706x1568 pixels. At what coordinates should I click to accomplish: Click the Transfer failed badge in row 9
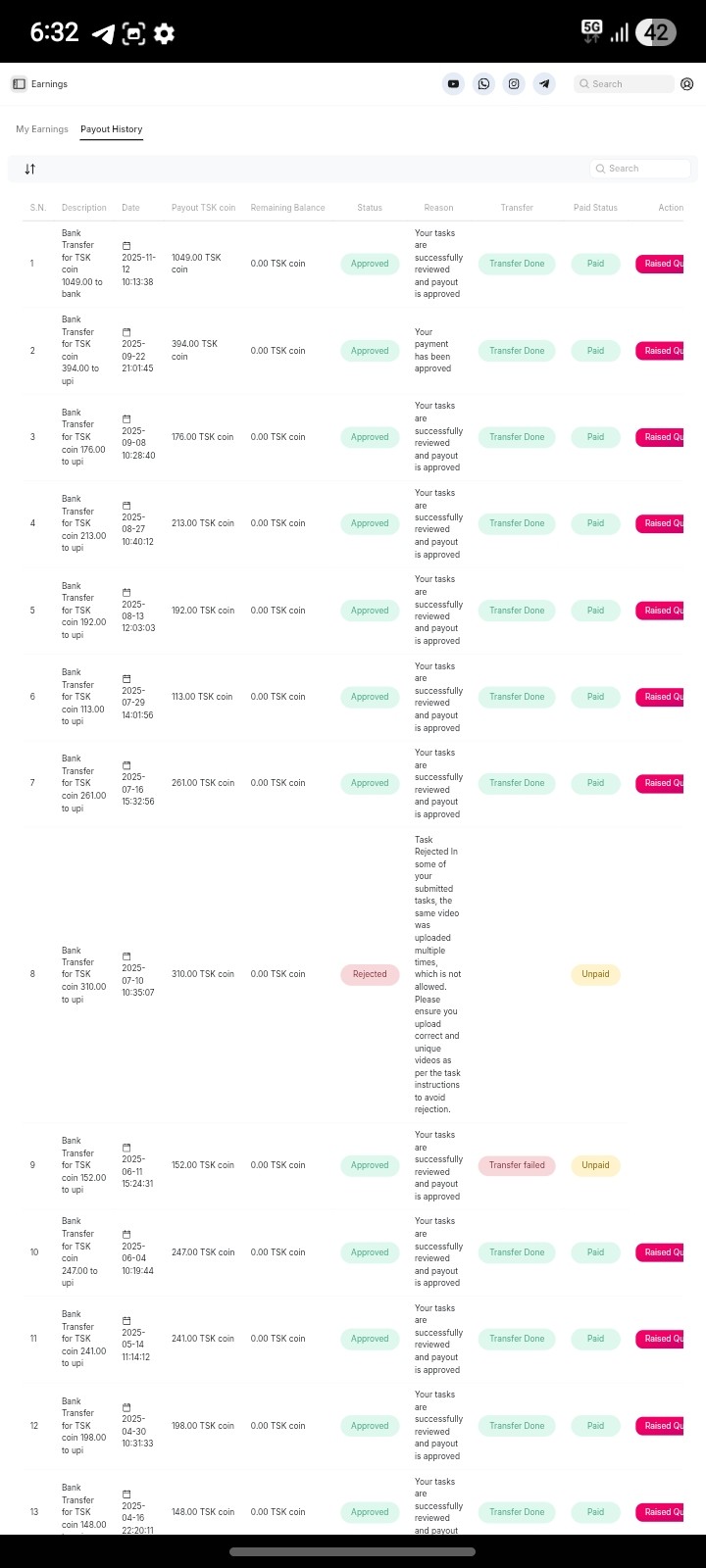coord(517,1165)
